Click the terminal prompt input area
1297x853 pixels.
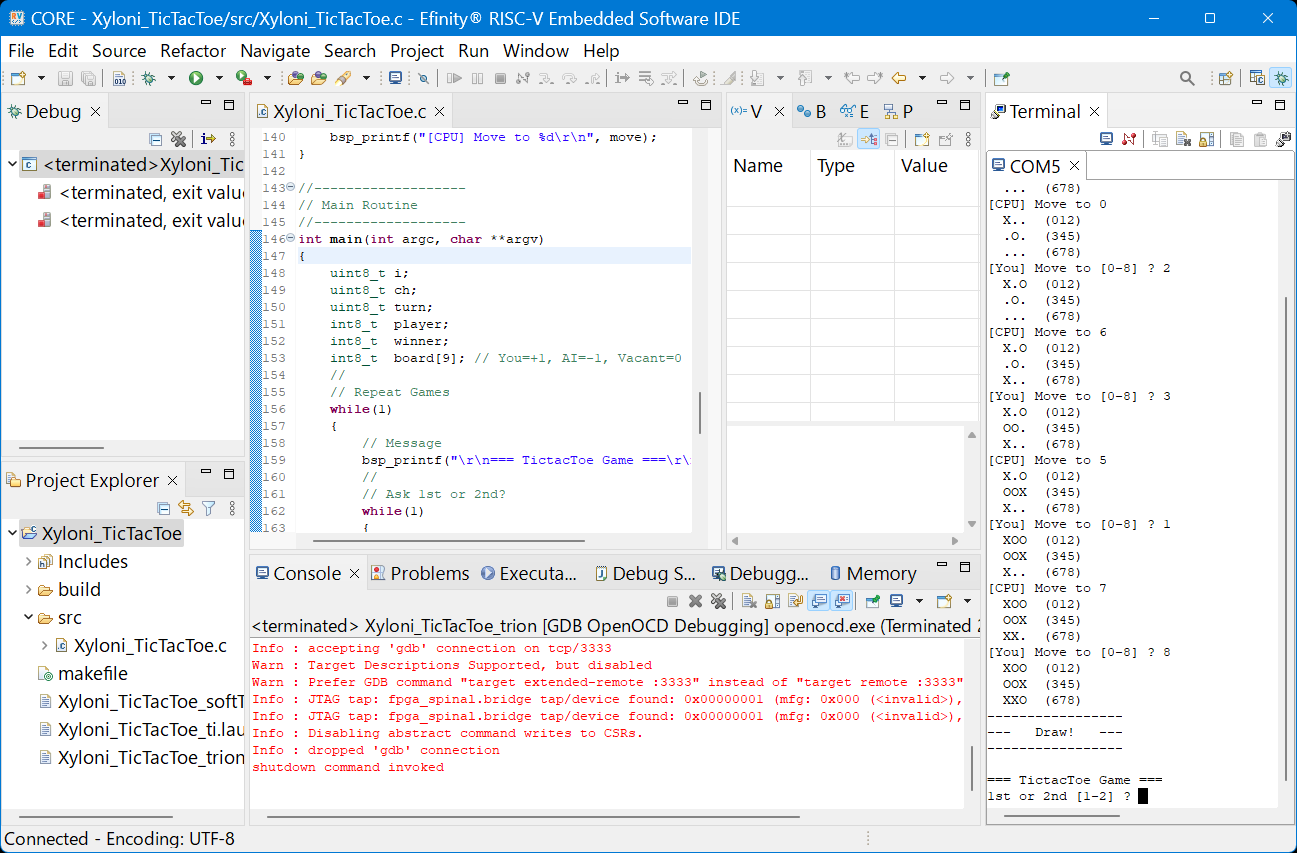coord(1143,796)
